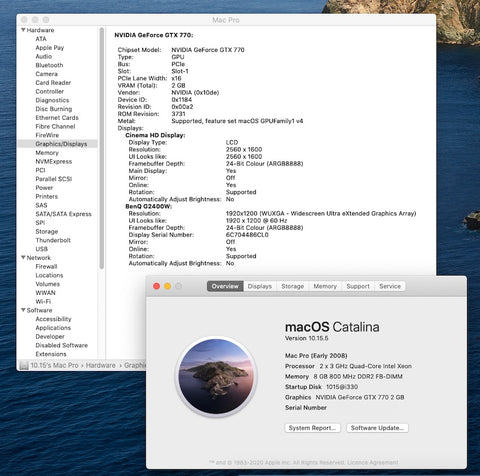Select Thunderbolt in the sidebar
The image size is (480, 476).
click(x=53, y=240)
